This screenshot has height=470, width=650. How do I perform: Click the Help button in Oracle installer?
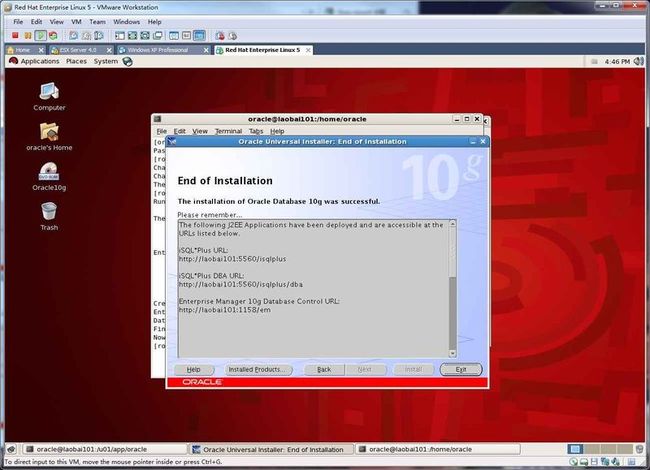point(194,369)
